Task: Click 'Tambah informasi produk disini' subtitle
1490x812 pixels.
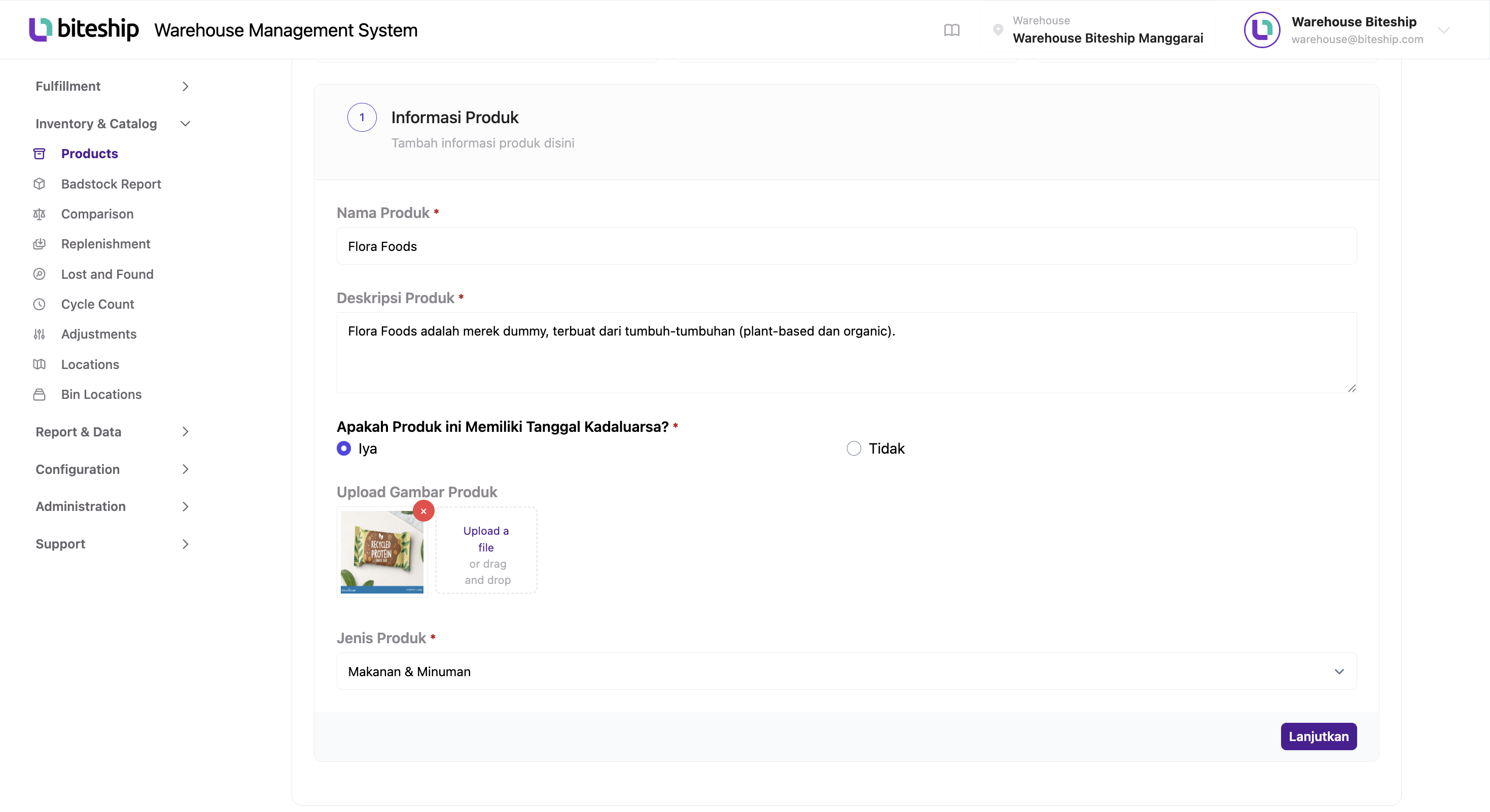Action: click(x=482, y=143)
